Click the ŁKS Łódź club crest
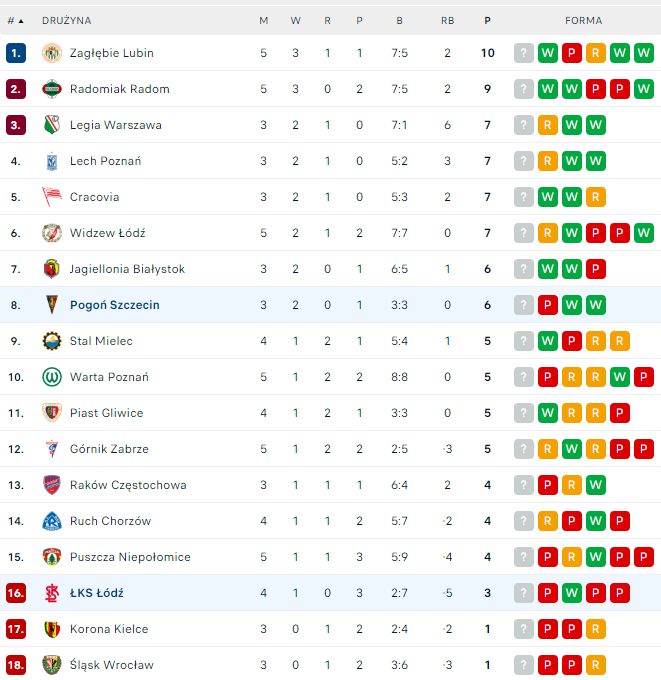 tap(52, 593)
